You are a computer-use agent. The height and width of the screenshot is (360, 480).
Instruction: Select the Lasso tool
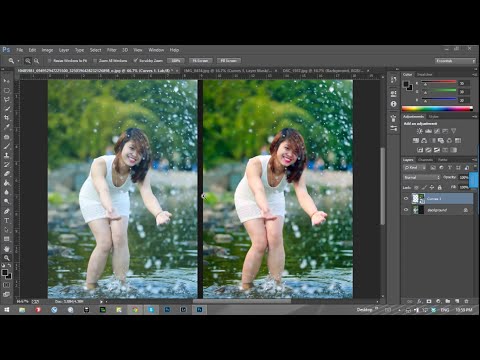[x=6, y=99]
